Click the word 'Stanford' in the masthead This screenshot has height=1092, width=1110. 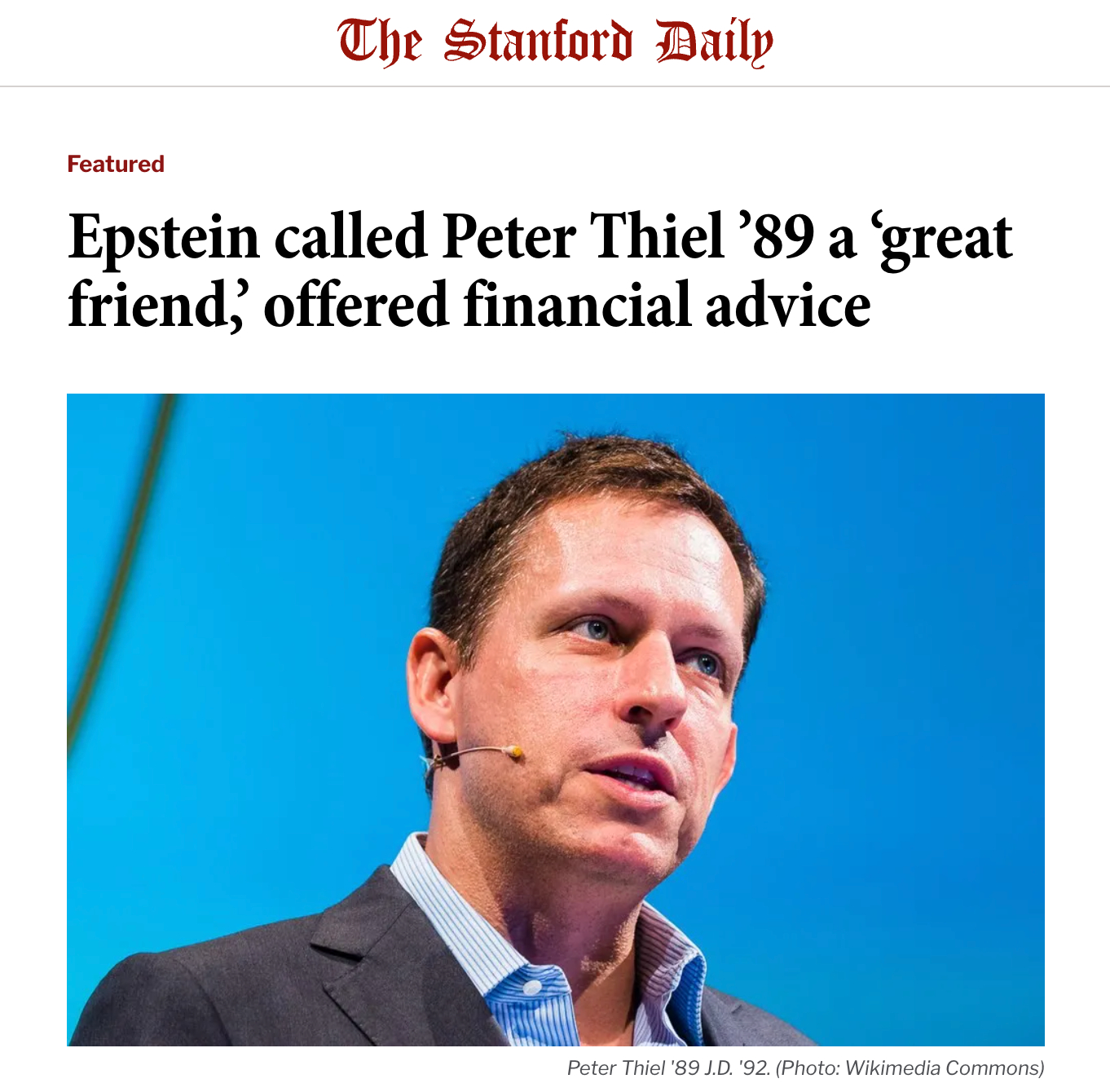[538, 42]
